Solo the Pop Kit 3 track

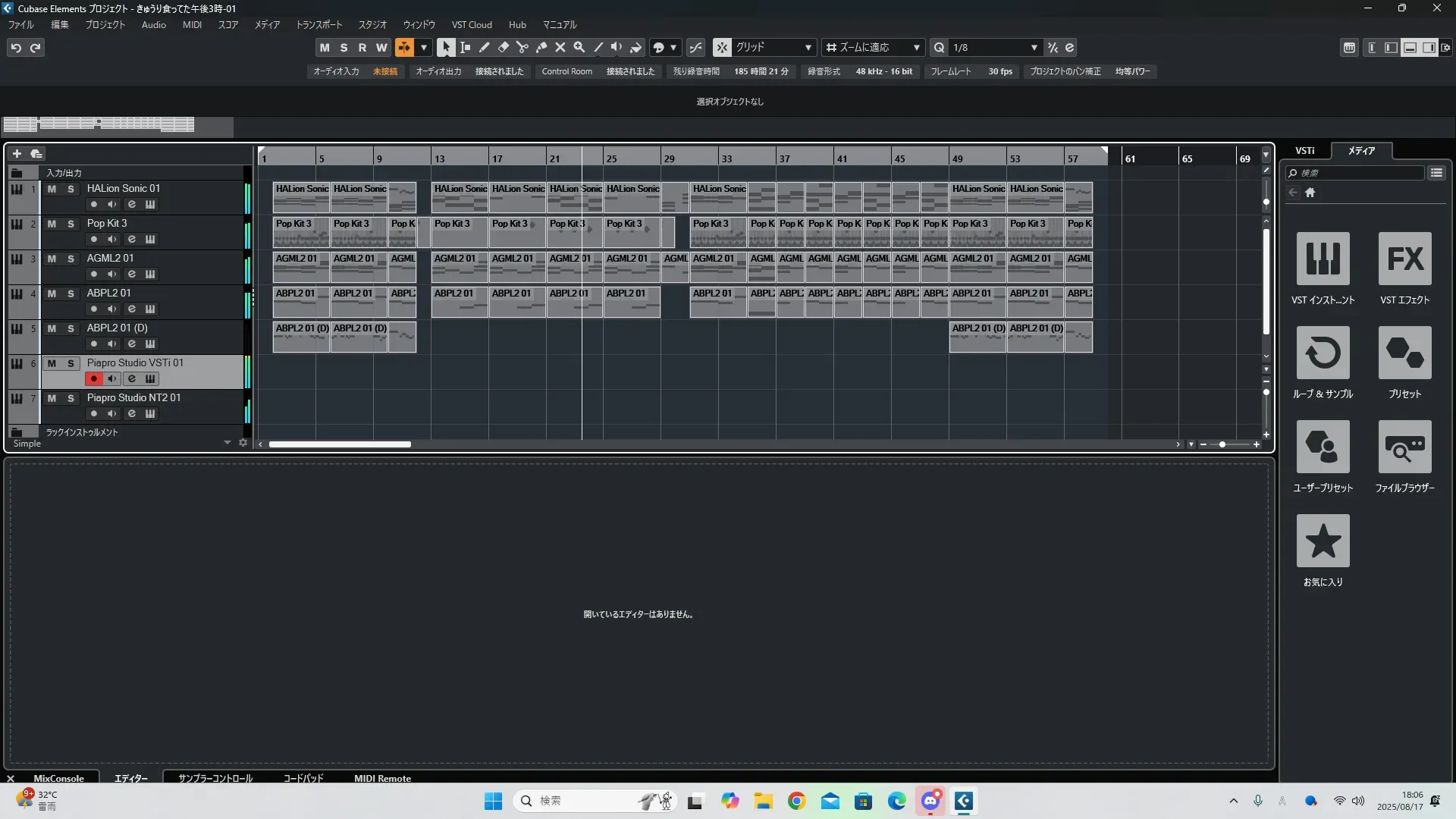(71, 224)
